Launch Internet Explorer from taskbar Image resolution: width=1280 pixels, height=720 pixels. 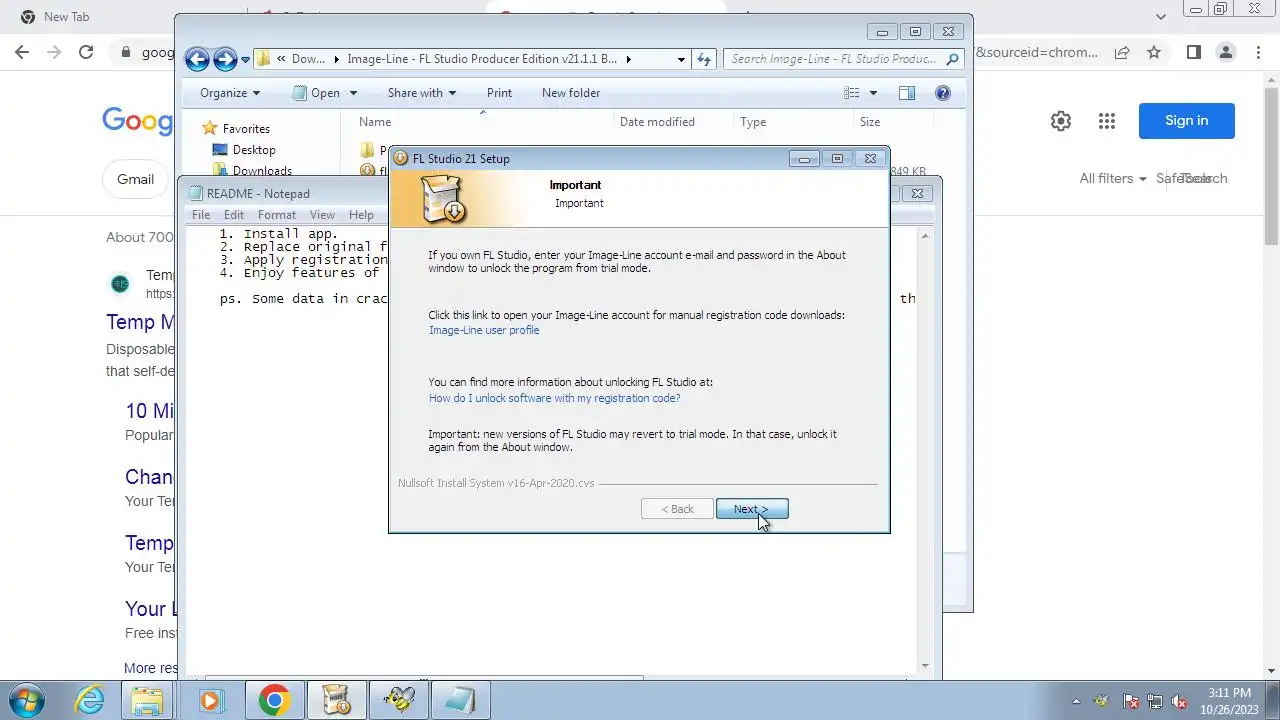click(x=90, y=701)
